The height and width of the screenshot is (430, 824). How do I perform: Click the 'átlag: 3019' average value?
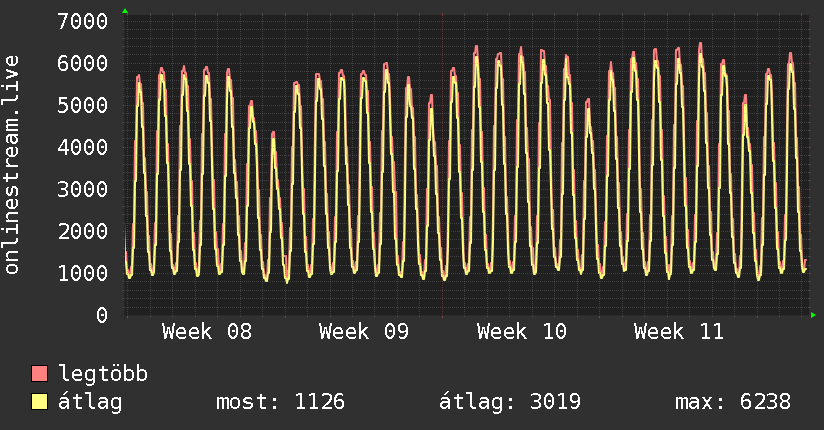[x=510, y=403]
